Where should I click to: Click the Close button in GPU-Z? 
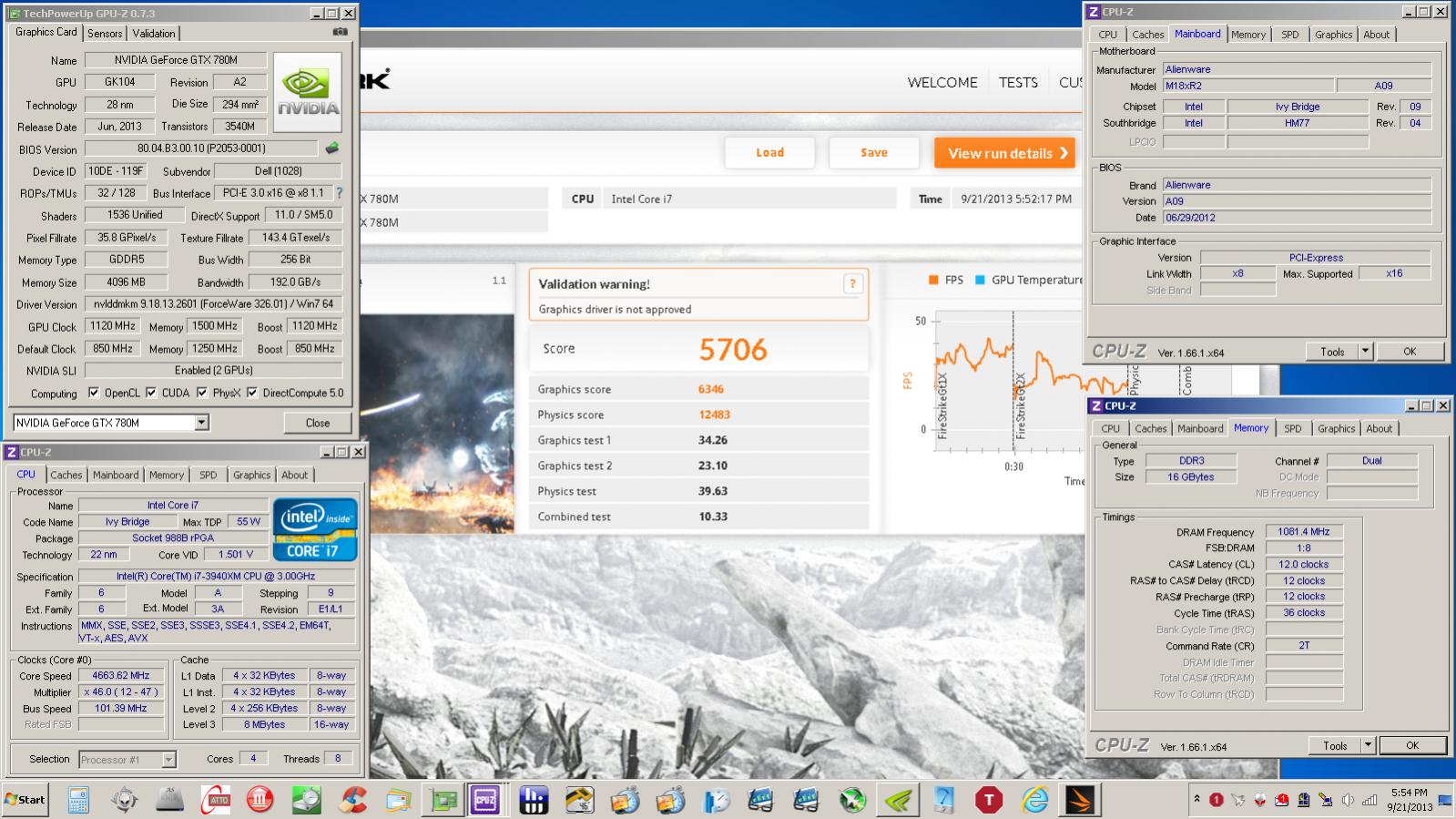click(318, 423)
